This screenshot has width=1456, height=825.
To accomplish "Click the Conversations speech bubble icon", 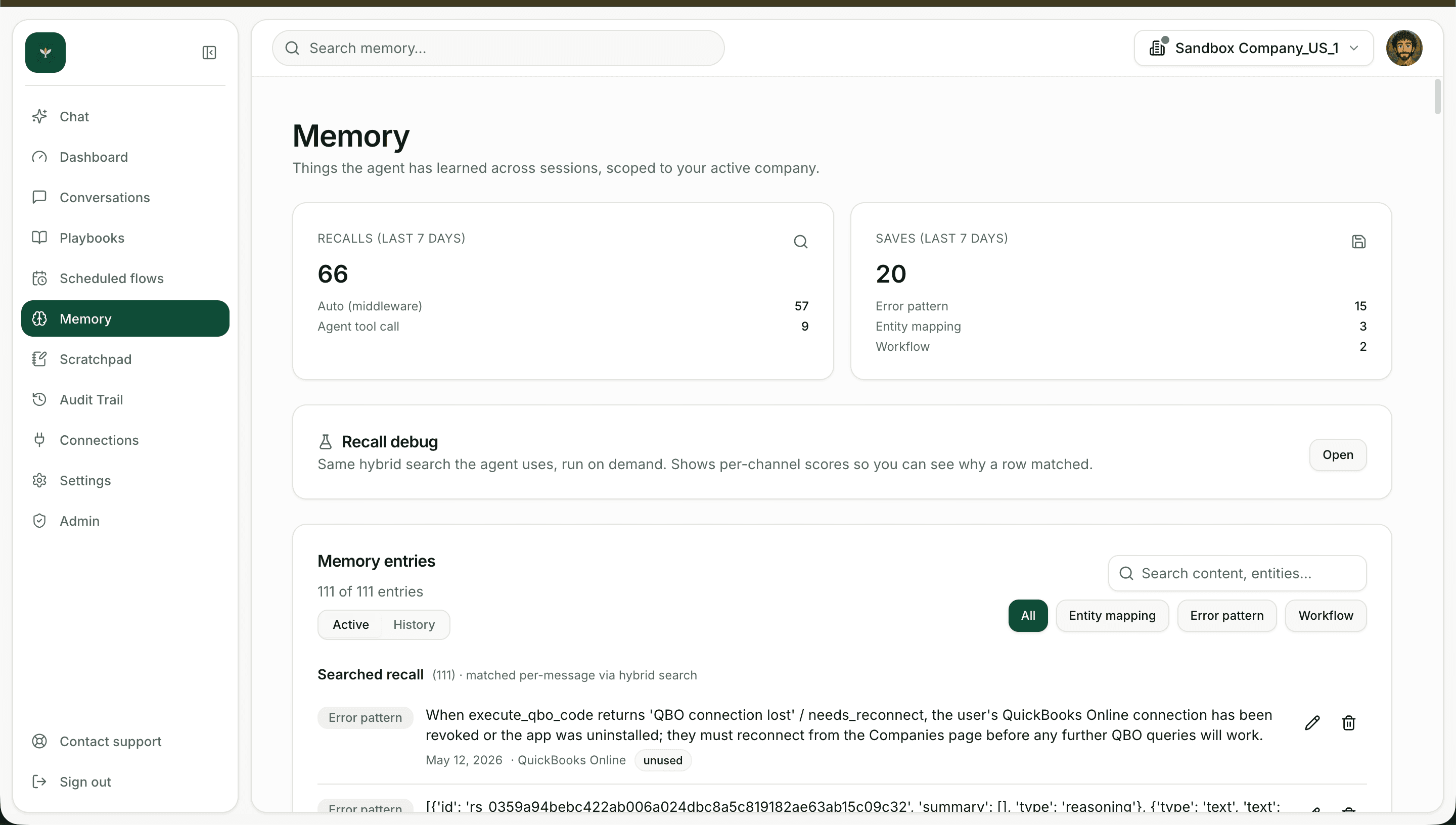I will (39, 197).
